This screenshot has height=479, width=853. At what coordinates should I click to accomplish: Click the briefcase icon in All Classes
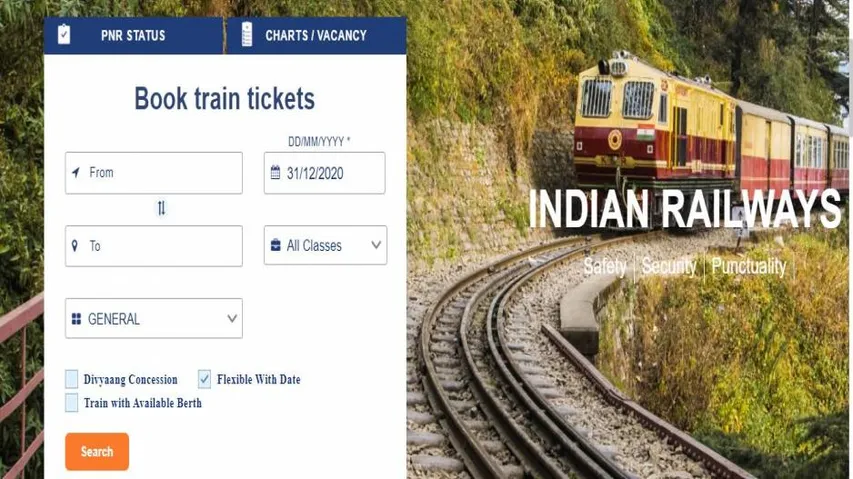click(276, 245)
